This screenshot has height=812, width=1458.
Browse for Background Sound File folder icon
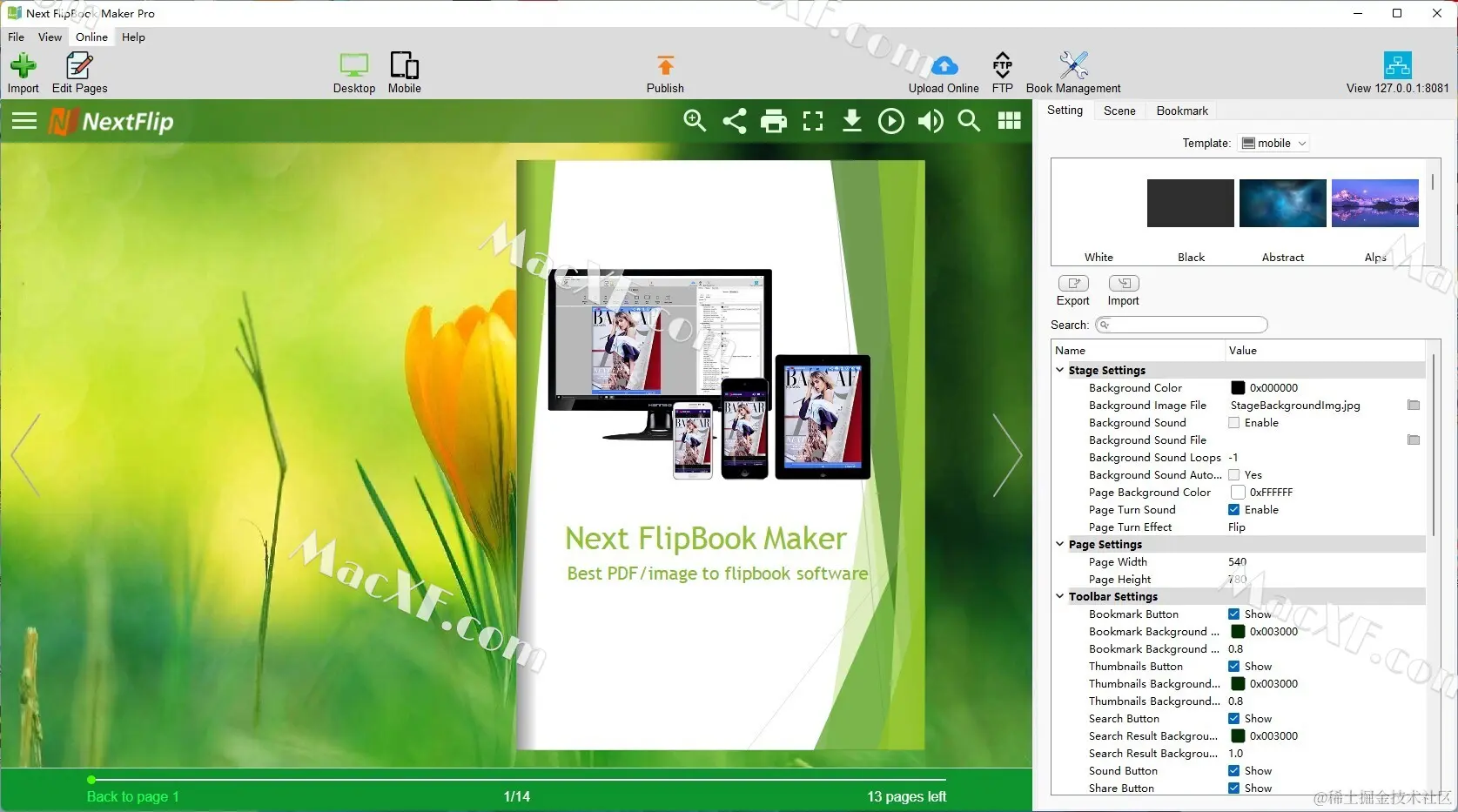(1414, 440)
